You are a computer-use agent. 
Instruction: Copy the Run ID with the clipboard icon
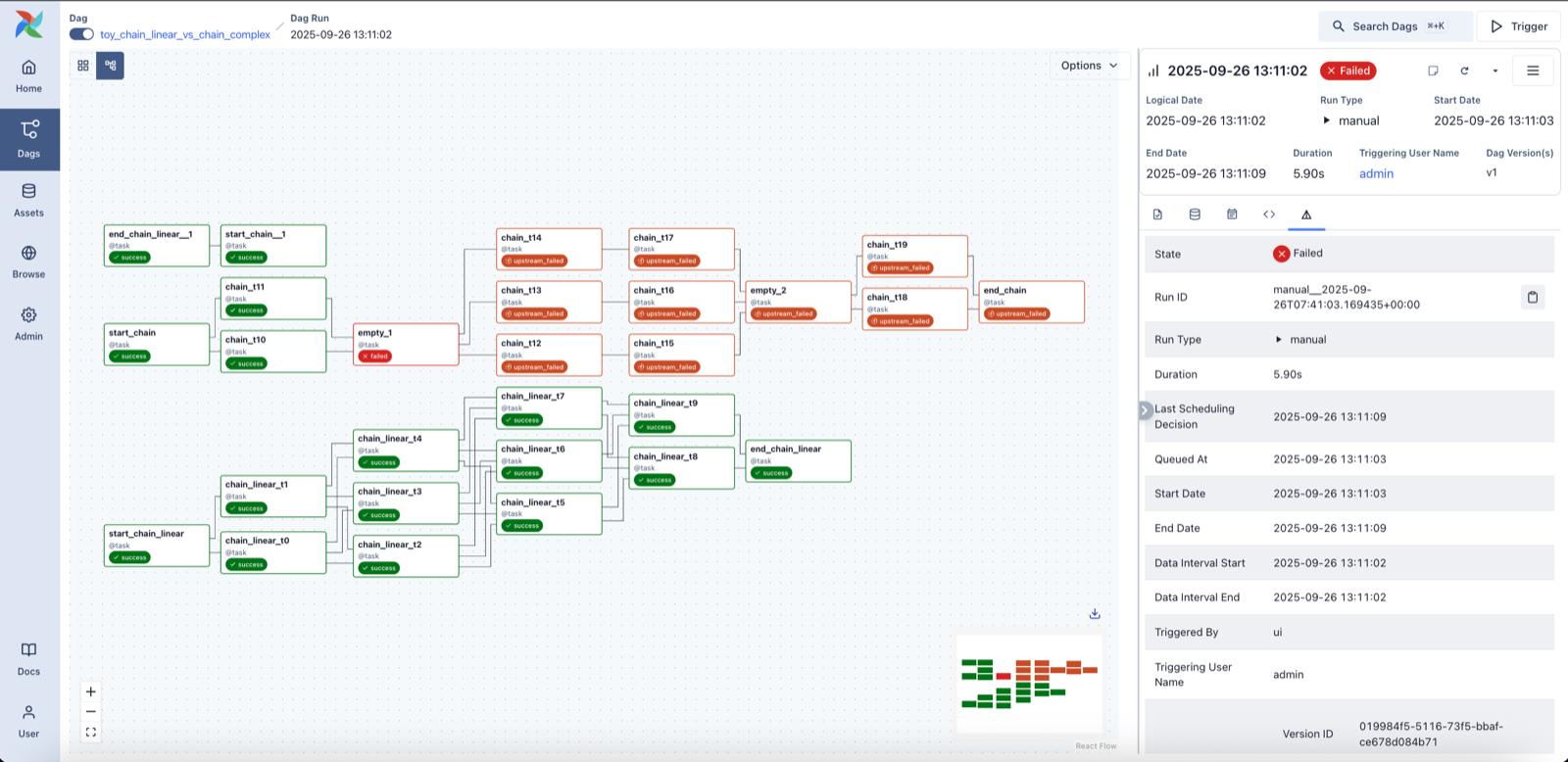(1533, 297)
